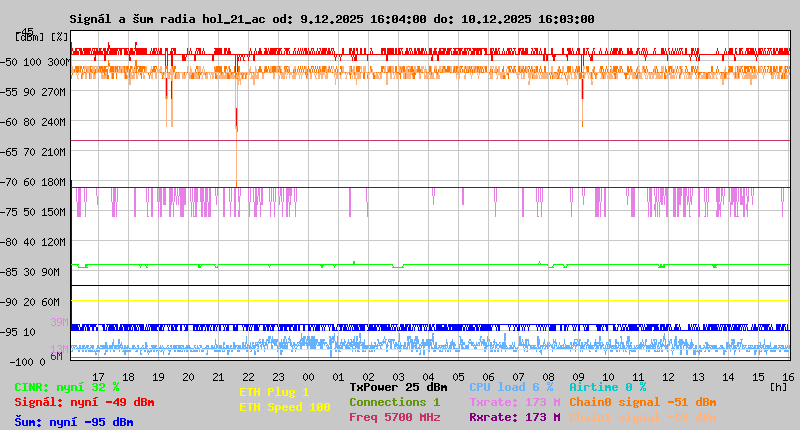Click the '[dBm] [%]' axis units label
Screen dimensions: 800x430
pyautogui.click(x=42, y=37)
